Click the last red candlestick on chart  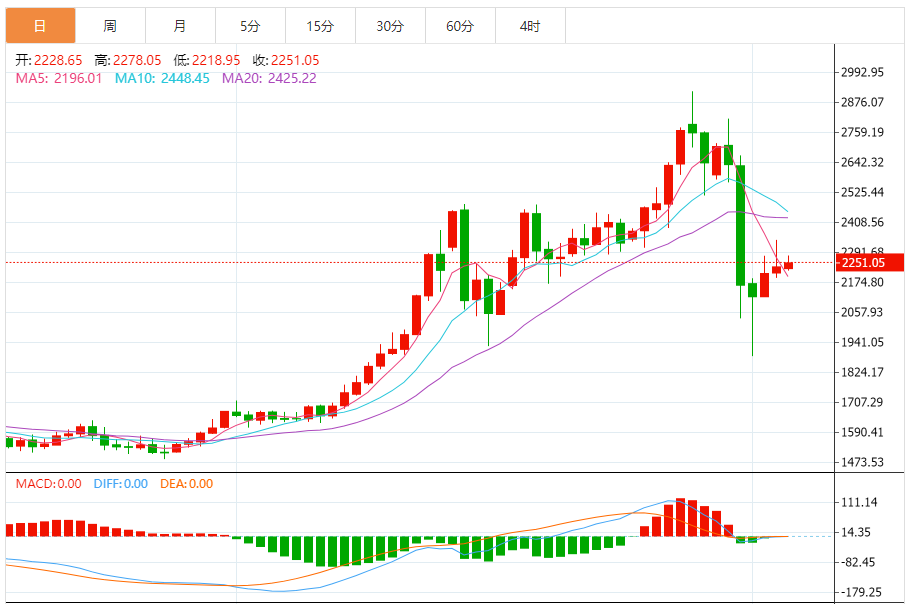click(x=789, y=265)
